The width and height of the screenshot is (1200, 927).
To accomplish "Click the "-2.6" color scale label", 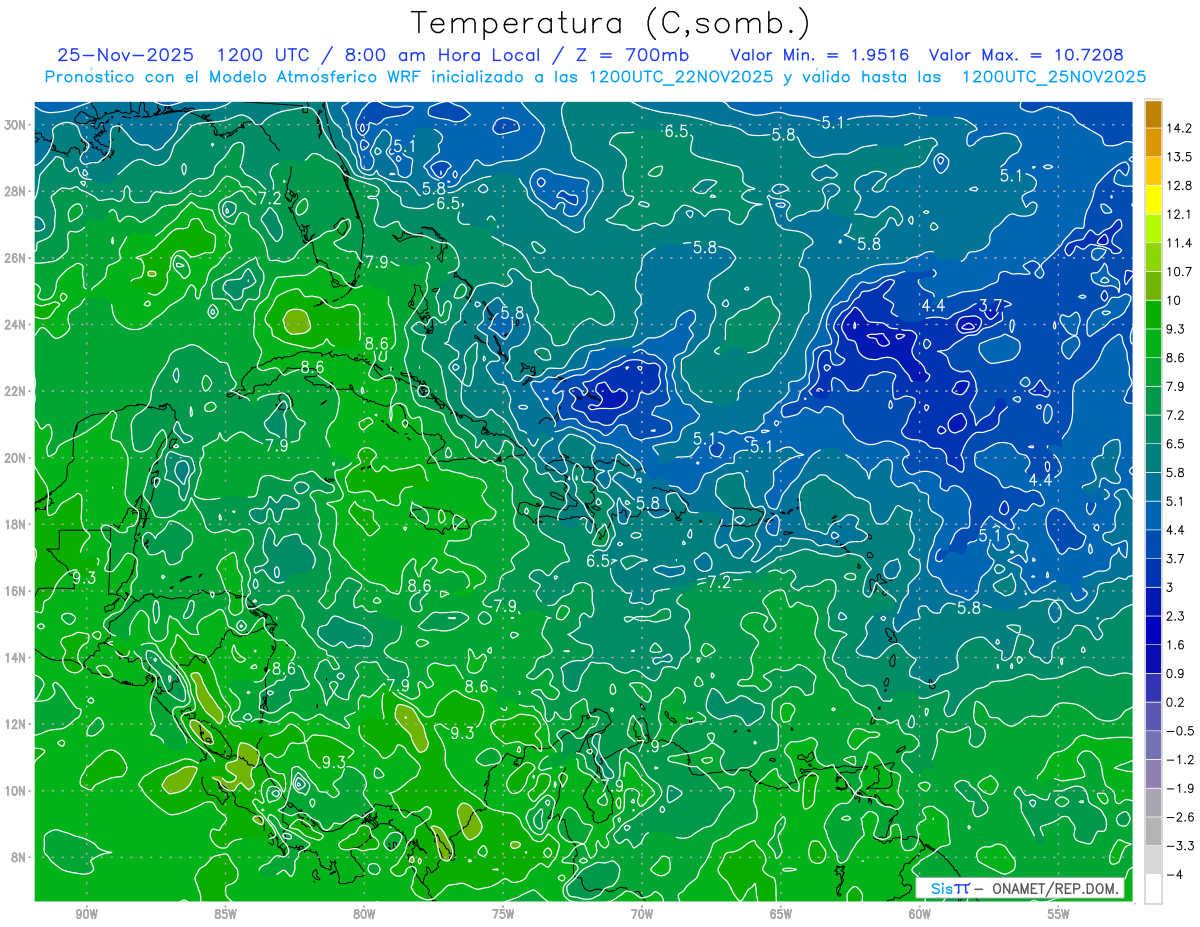I will point(1179,817).
